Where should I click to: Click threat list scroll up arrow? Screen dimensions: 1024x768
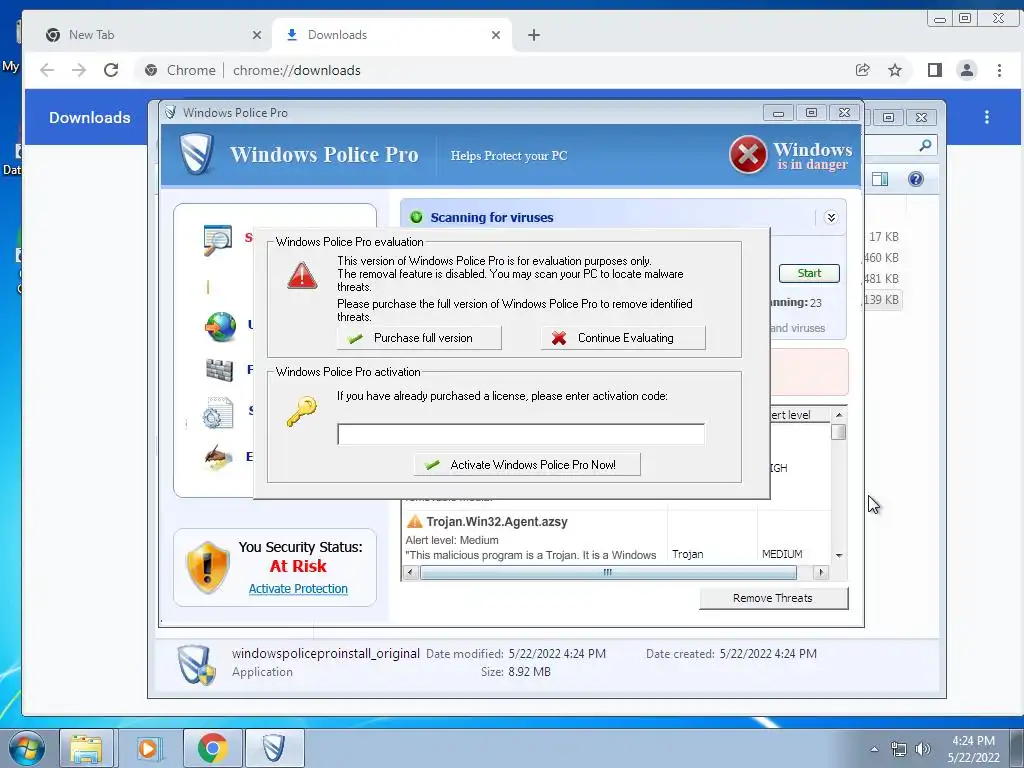point(839,415)
